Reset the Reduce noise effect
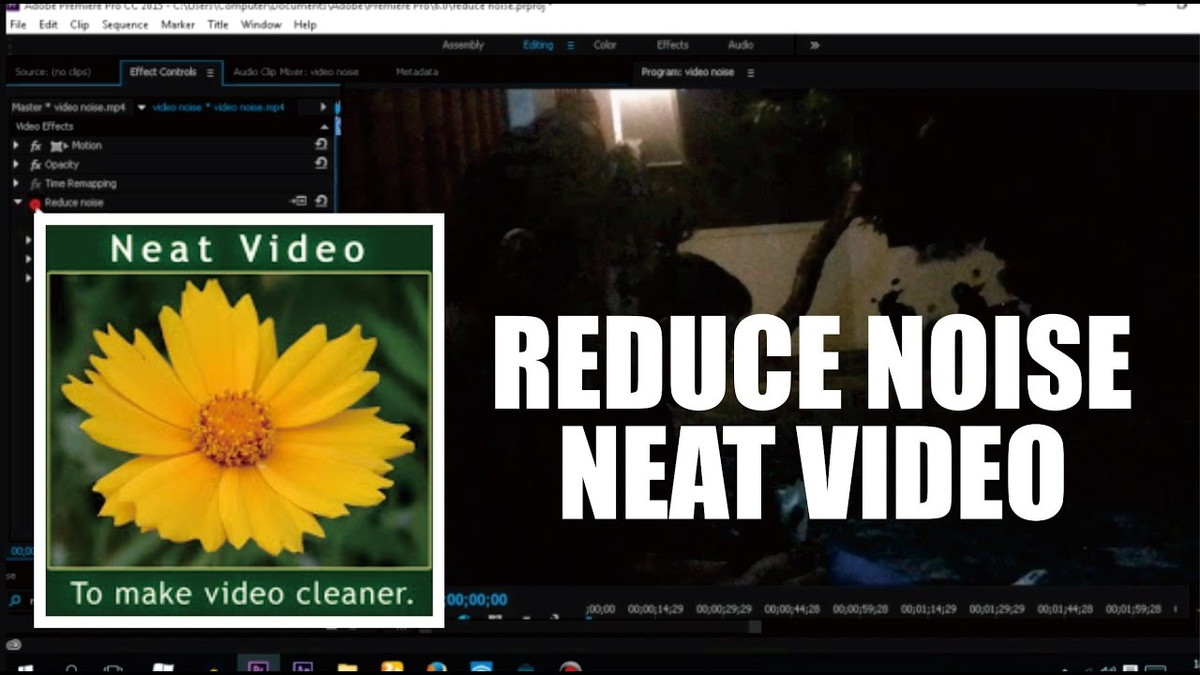The image size is (1200, 675). tap(321, 201)
